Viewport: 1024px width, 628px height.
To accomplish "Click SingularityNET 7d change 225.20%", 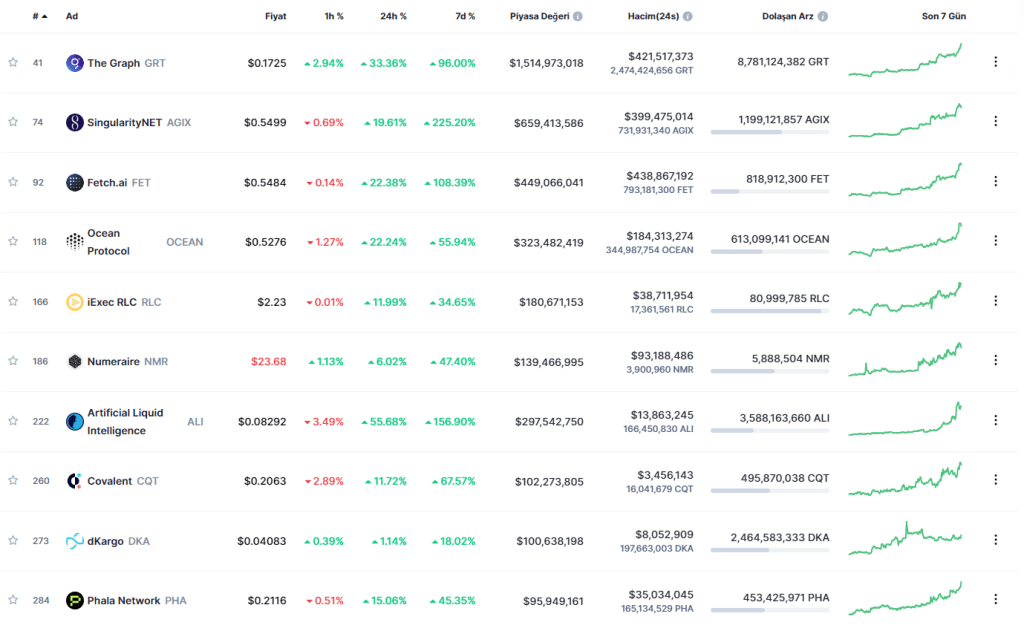I will coord(449,122).
